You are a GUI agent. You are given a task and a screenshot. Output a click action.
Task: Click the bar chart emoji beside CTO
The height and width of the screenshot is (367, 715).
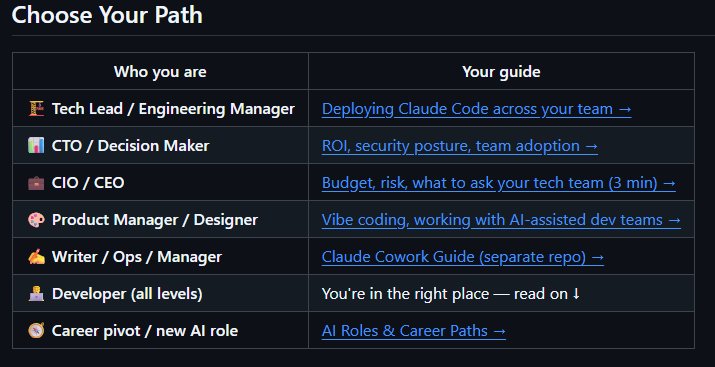coord(36,146)
